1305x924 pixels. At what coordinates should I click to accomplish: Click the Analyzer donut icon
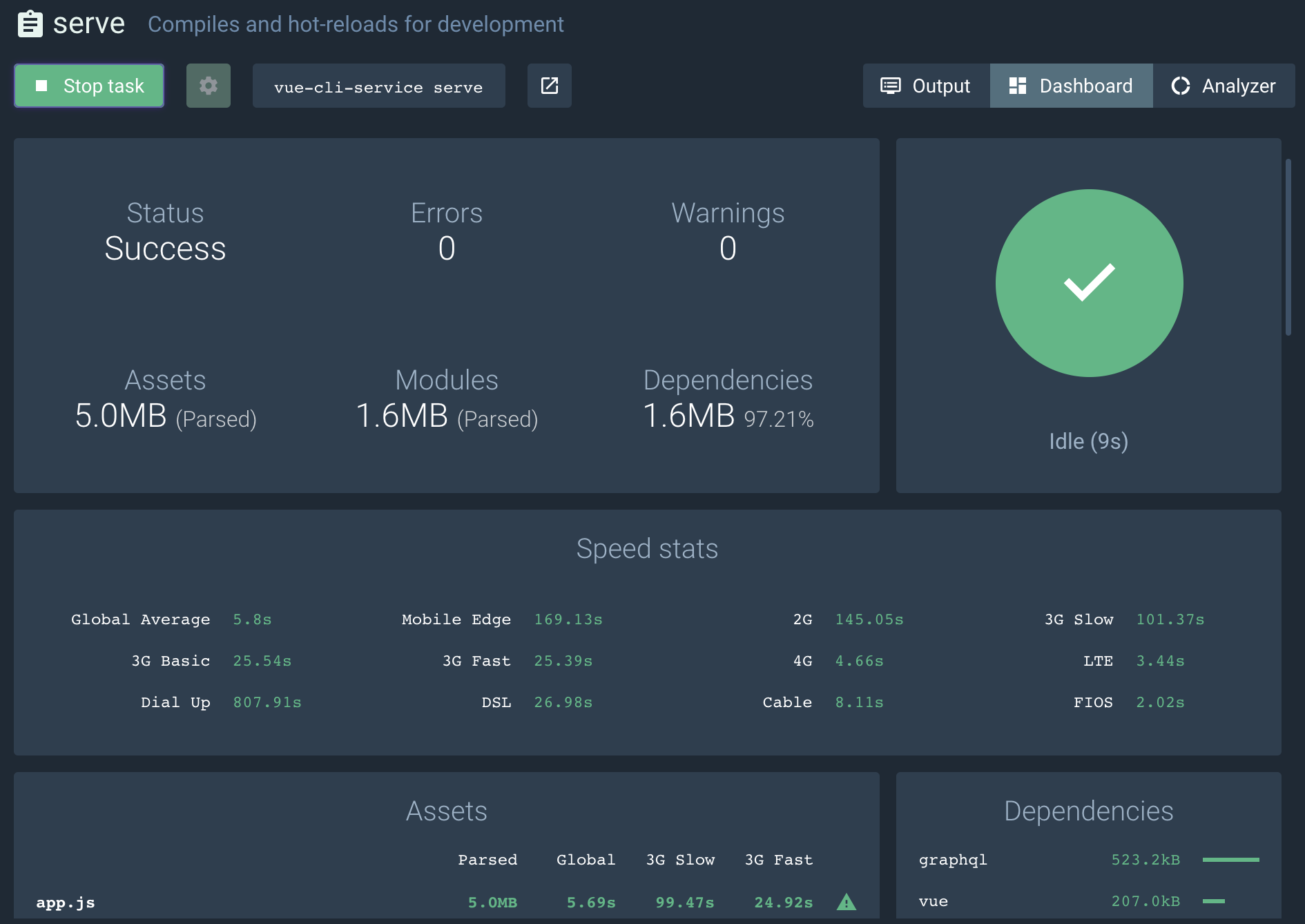(1181, 86)
